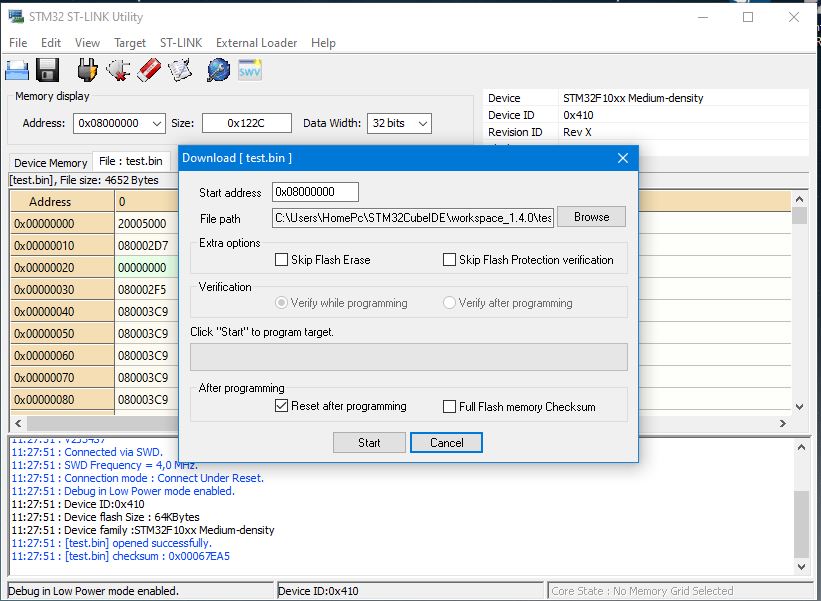The image size is (821, 601).
Task: Click the STM32 ST-LINK Utility app icon
Action: tap(16, 17)
